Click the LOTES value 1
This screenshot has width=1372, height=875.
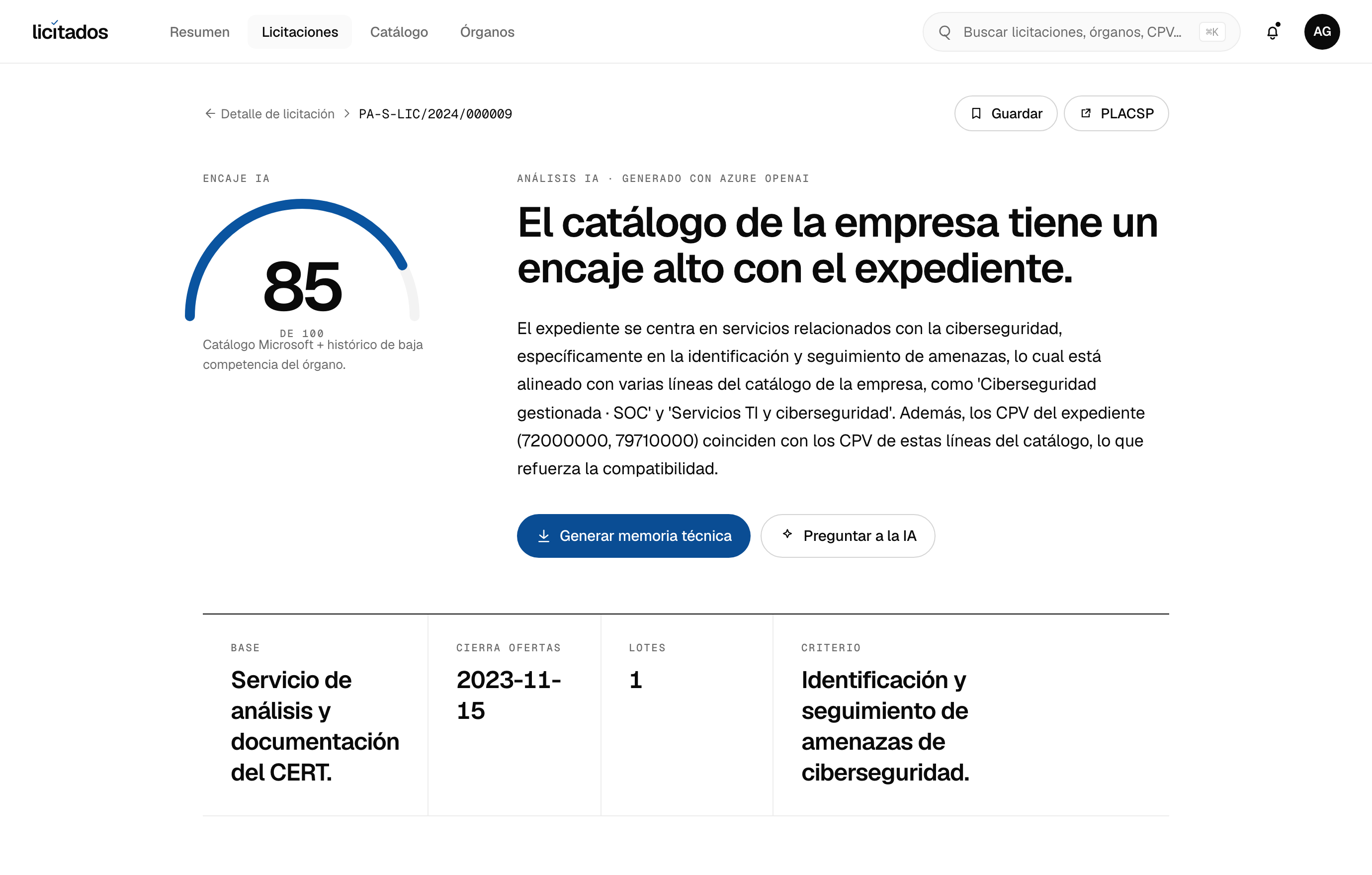[x=636, y=680]
